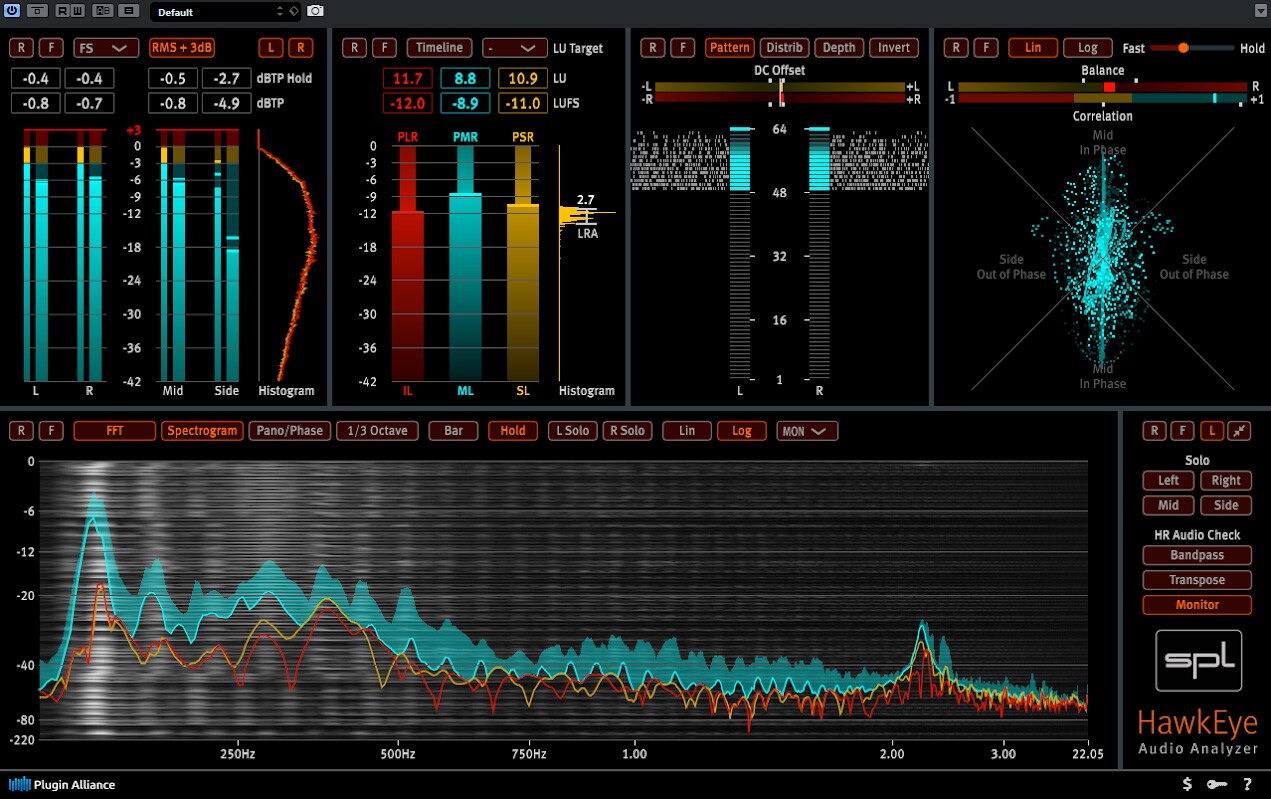Click the Bandpass button

(x=1197, y=555)
